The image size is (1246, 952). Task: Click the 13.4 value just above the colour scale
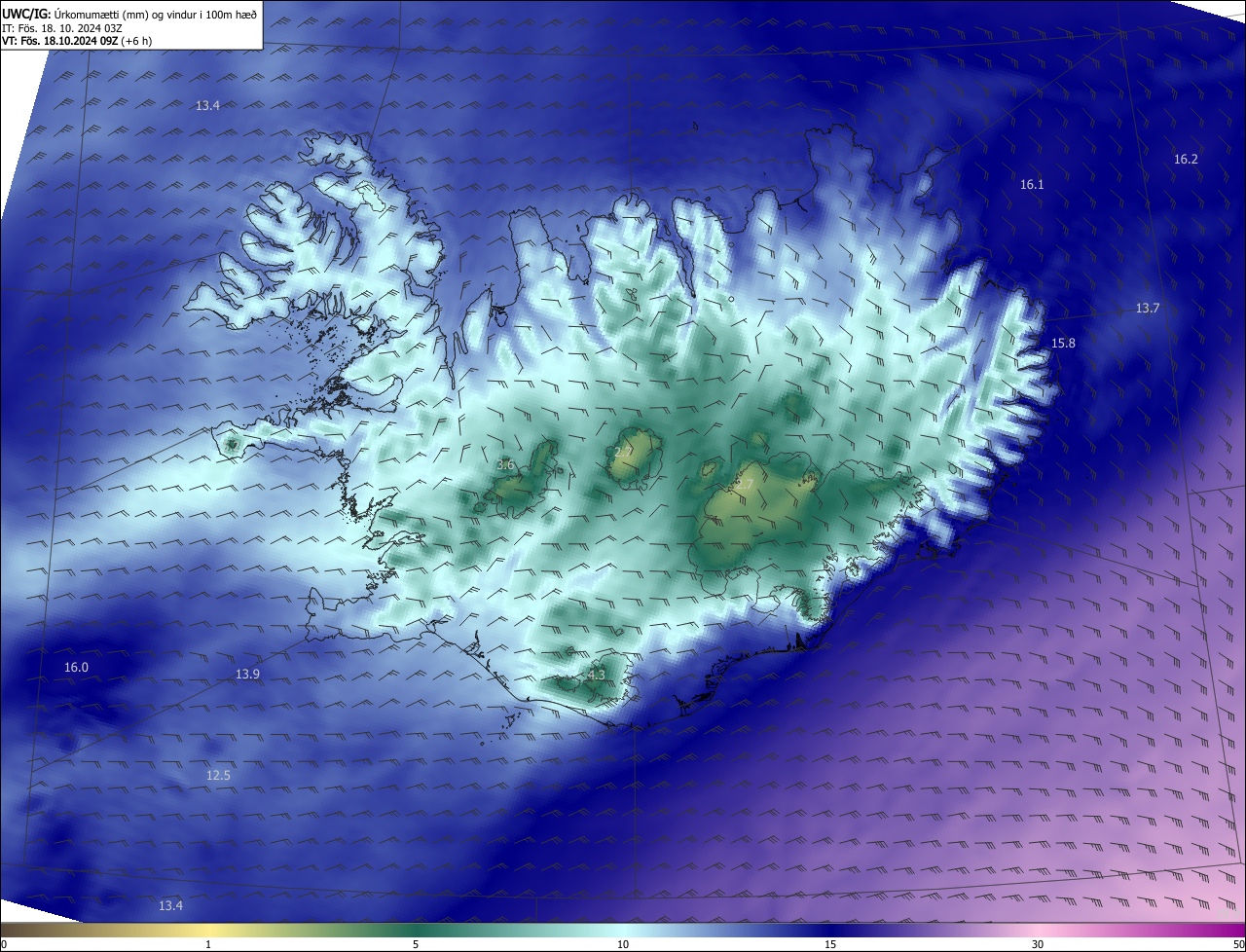[170, 905]
